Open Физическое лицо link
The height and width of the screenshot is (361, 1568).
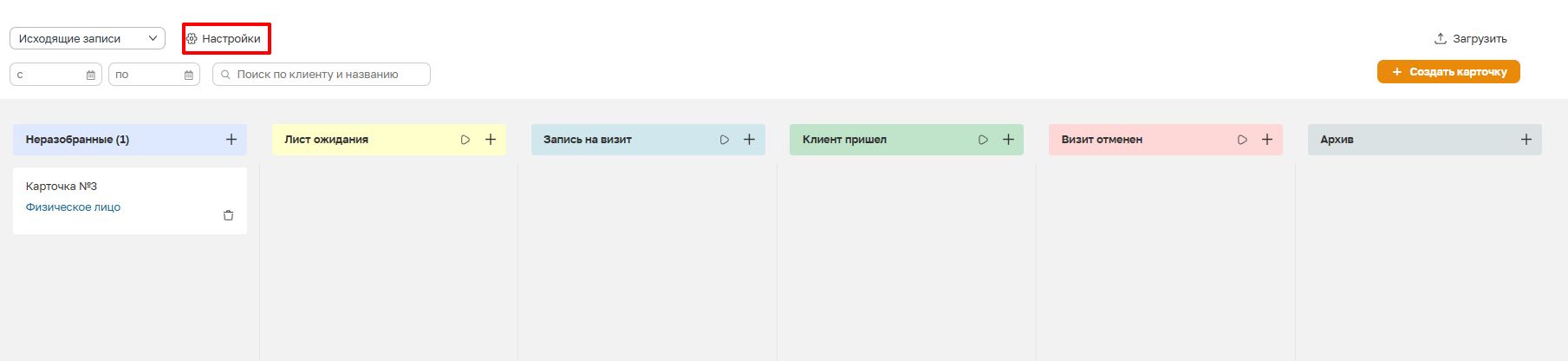(x=73, y=207)
